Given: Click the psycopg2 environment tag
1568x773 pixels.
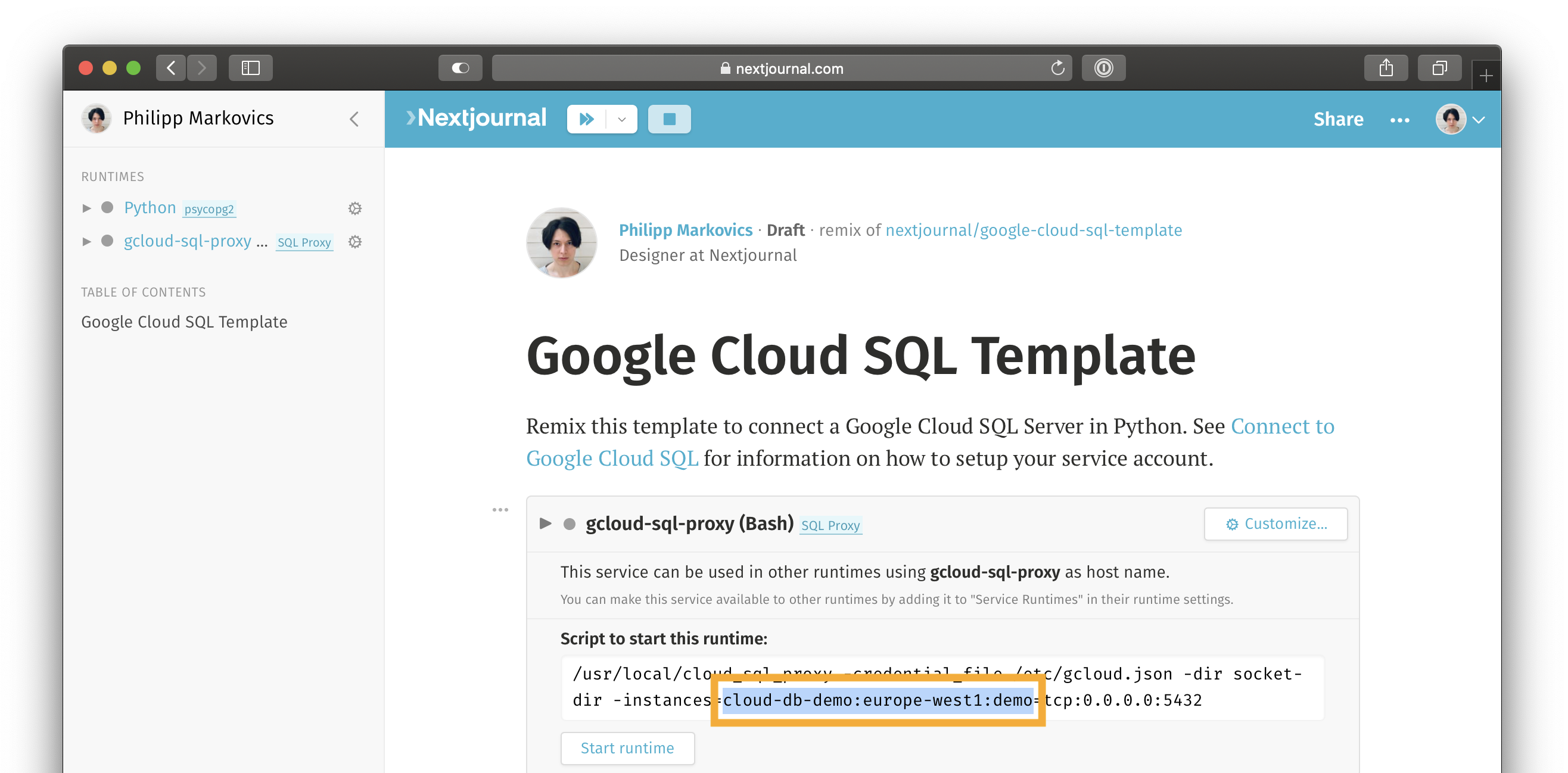Looking at the screenshot, I should pos(209,209).
